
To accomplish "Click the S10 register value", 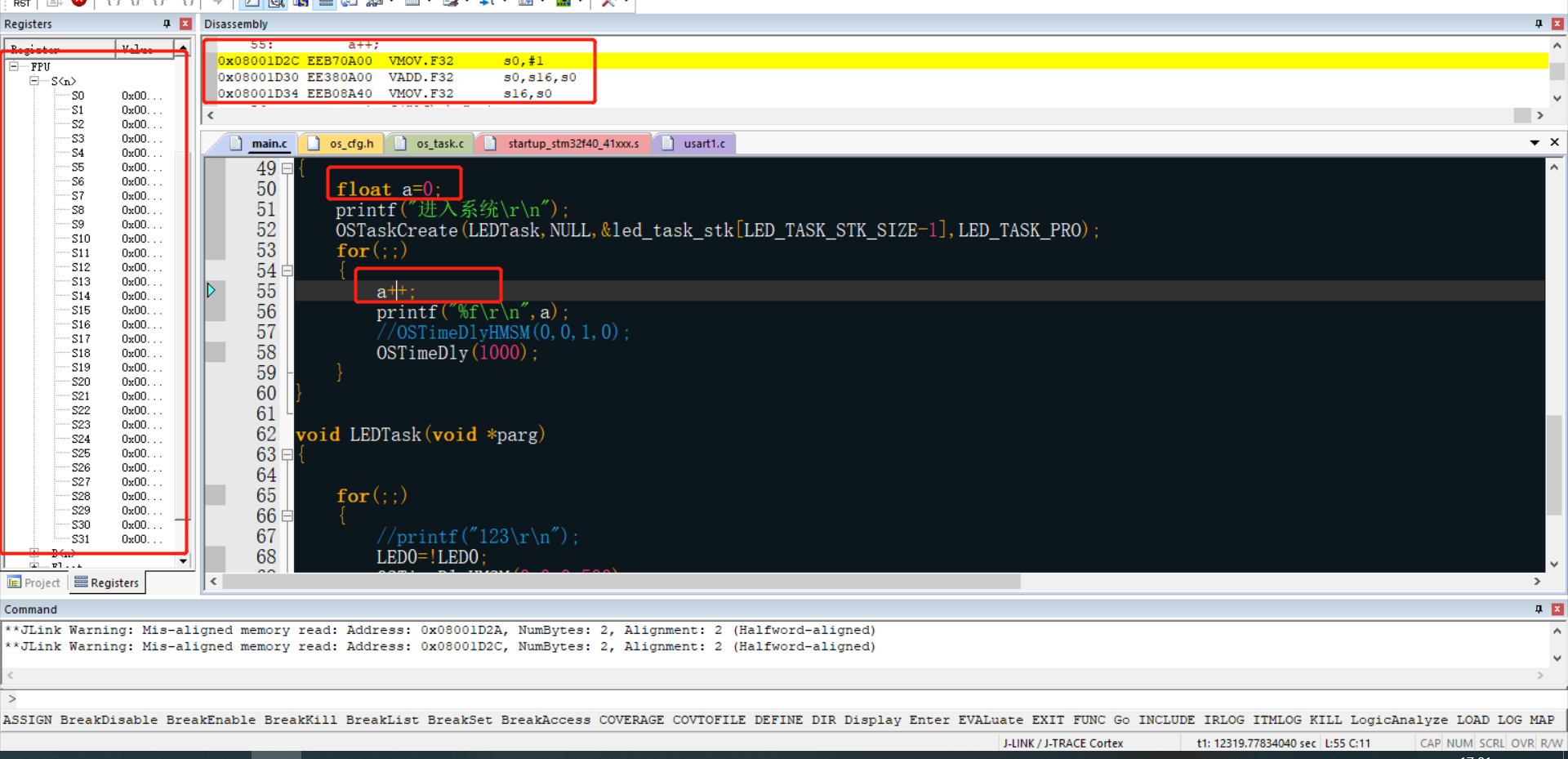I will (x=141, y=239).
